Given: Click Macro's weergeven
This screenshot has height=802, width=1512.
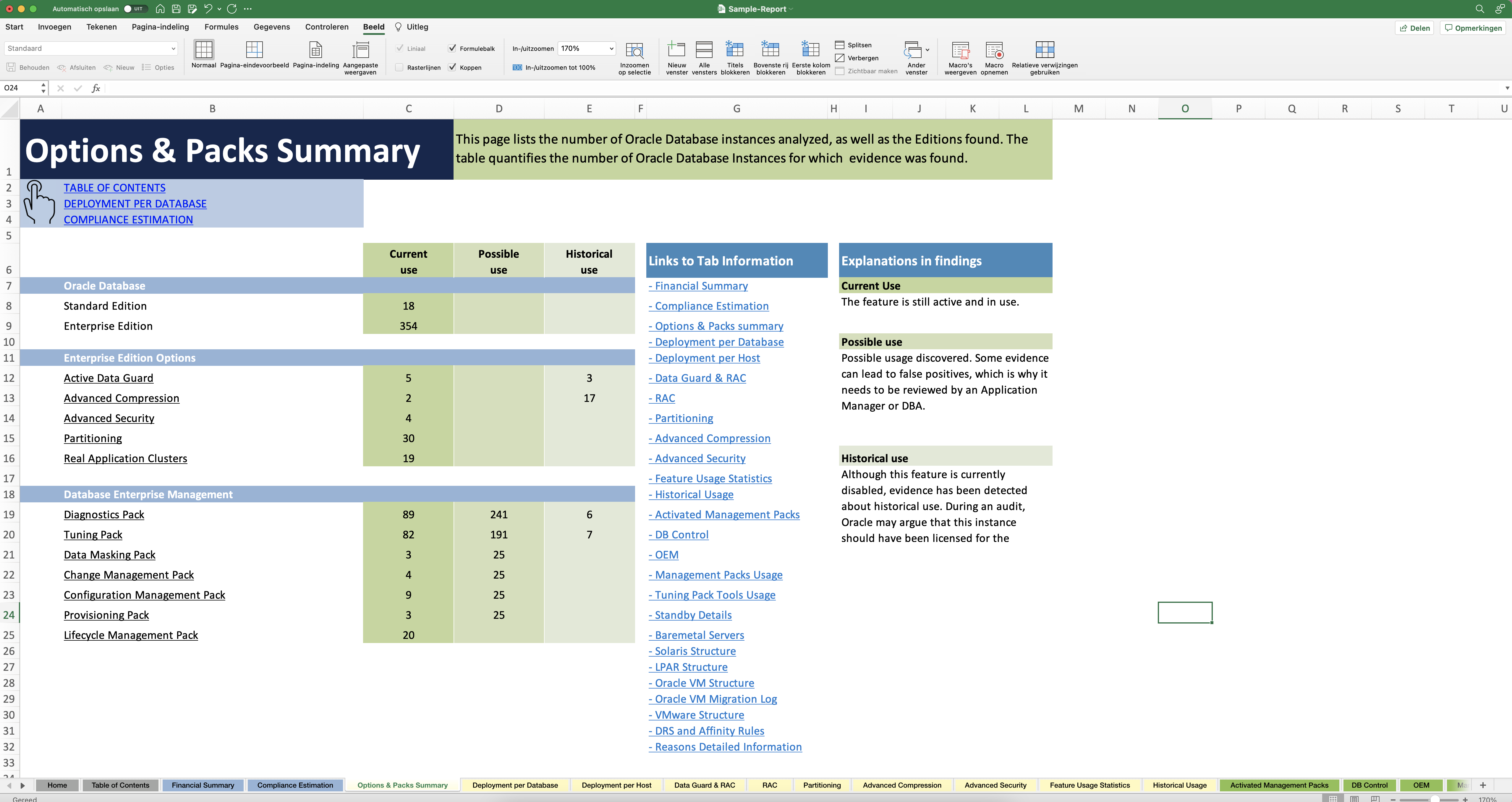Looking at the screenshot, I should [x=960, y=58].
